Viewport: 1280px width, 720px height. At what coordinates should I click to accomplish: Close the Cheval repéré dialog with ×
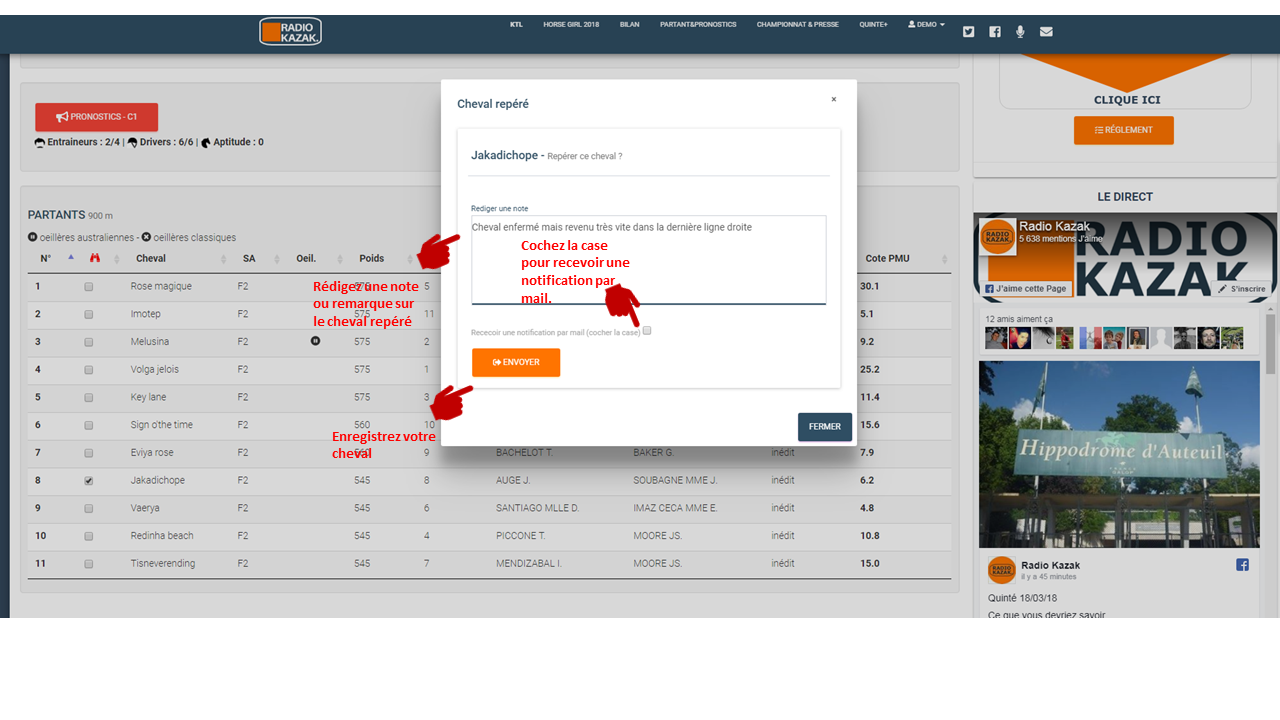coord(834,99)
